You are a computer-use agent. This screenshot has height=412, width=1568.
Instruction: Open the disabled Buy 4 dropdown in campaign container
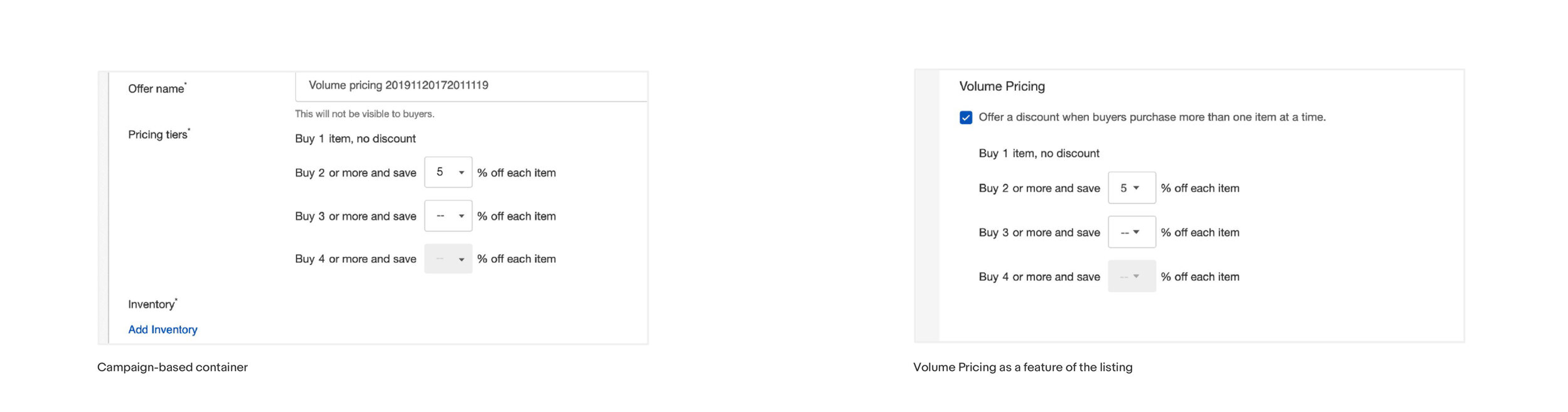coord(448,259)
